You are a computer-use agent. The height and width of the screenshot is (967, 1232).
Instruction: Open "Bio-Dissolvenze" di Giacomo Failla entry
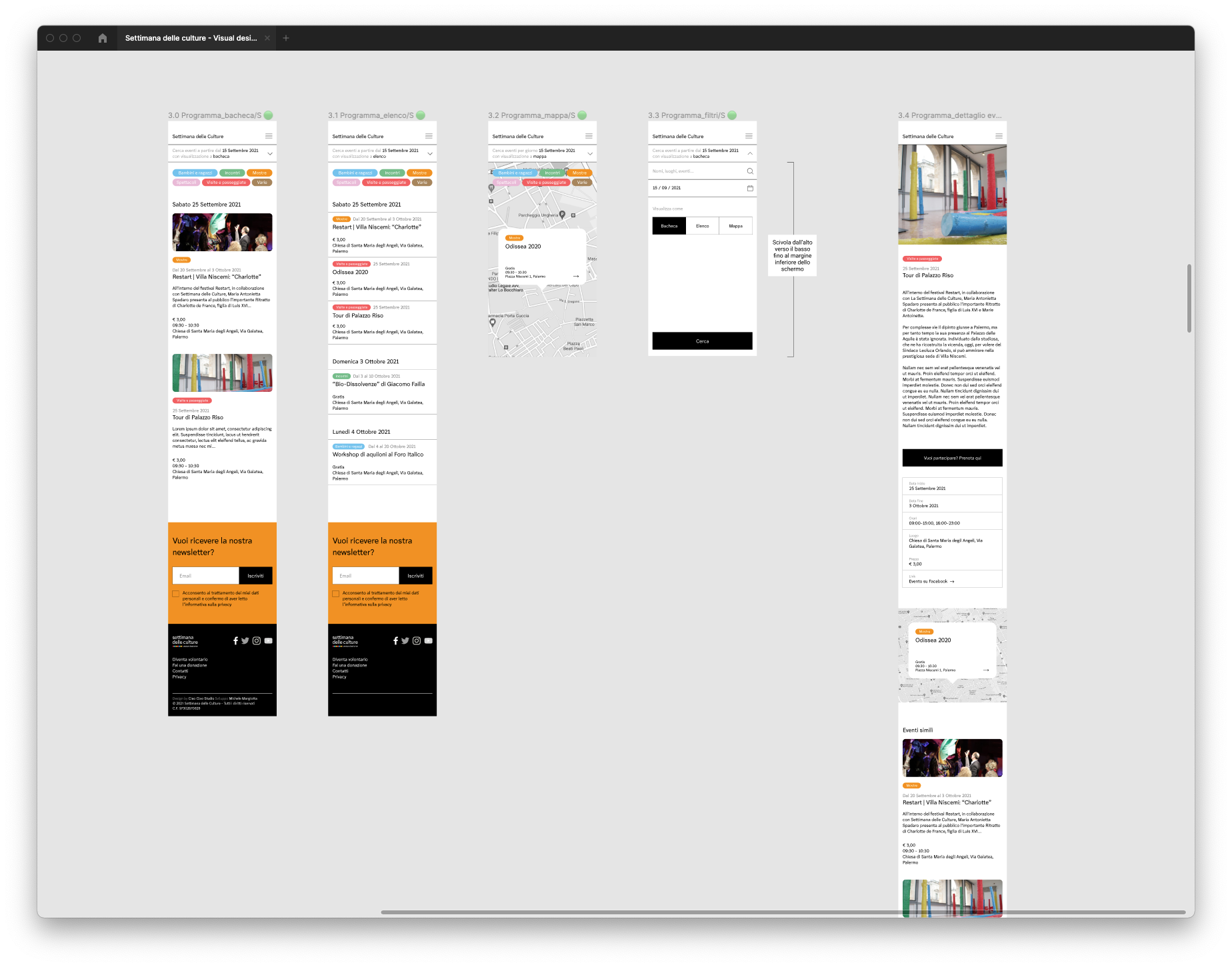pyautogui.click(x=382, y=392)
